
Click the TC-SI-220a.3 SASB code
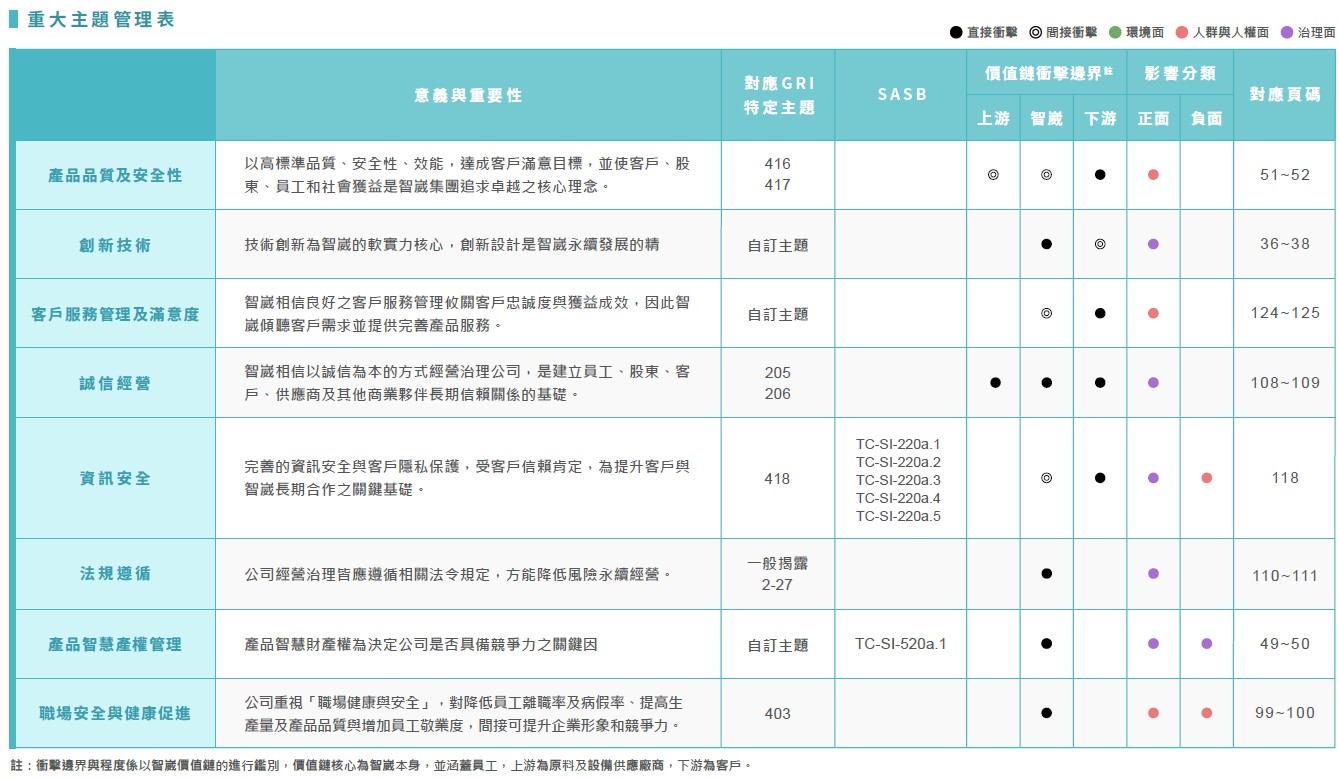coord(898,480)
